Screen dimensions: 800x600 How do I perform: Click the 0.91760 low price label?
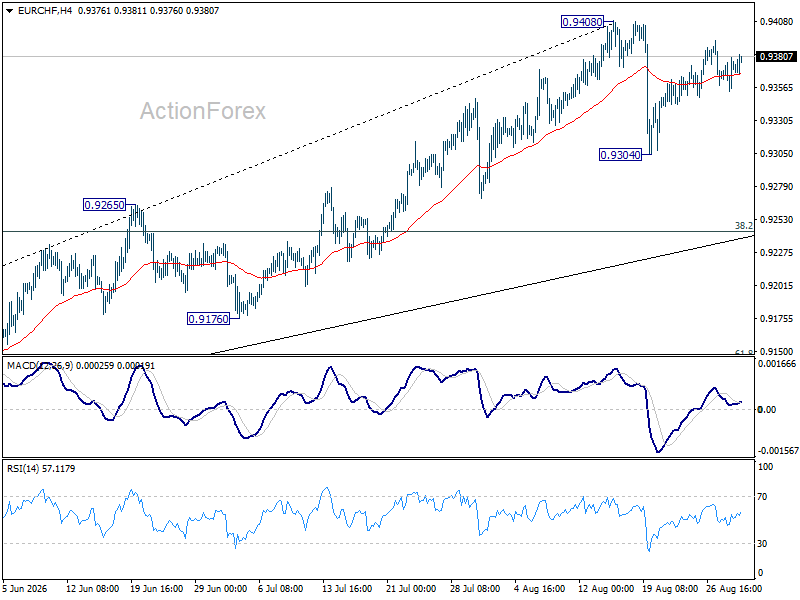coord(208,319)
